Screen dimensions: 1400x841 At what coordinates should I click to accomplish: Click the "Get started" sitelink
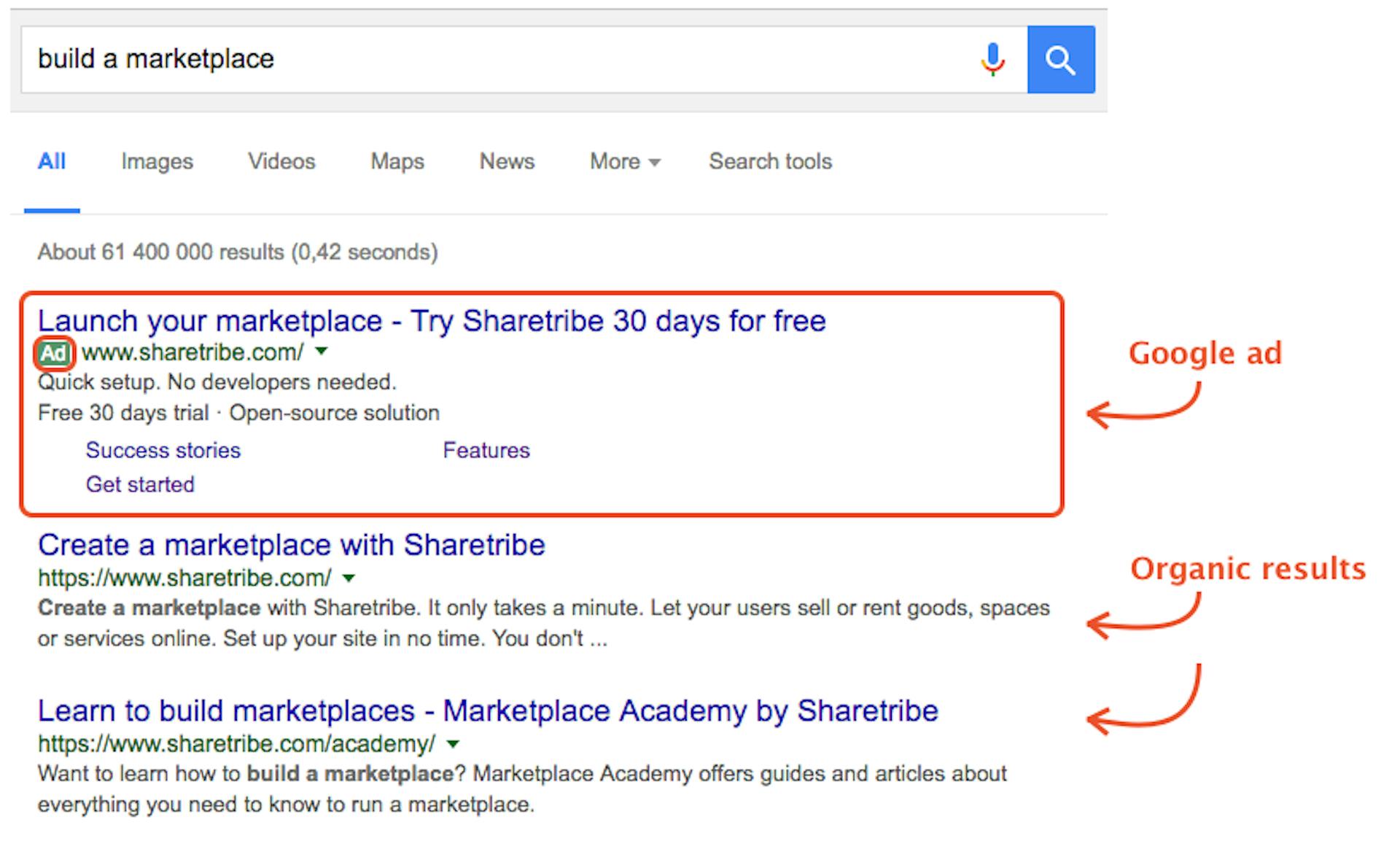[x=140, y=484]
